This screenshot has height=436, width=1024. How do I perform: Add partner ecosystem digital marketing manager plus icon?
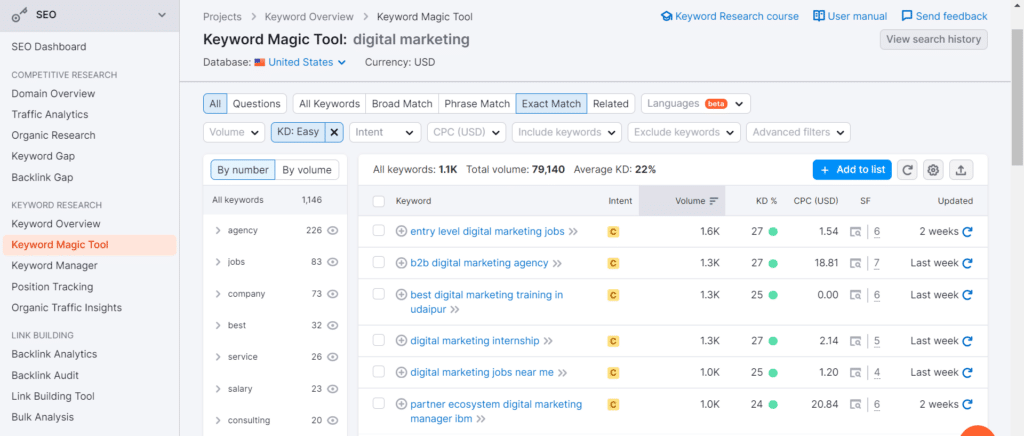[402, 404]
